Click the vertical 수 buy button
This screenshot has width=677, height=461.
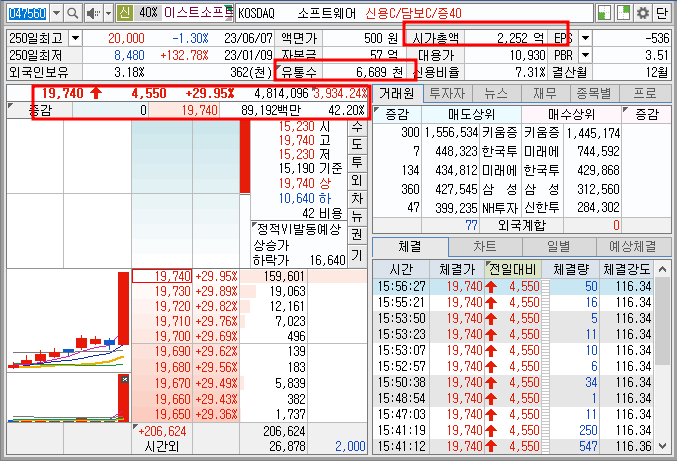(357, 126)
